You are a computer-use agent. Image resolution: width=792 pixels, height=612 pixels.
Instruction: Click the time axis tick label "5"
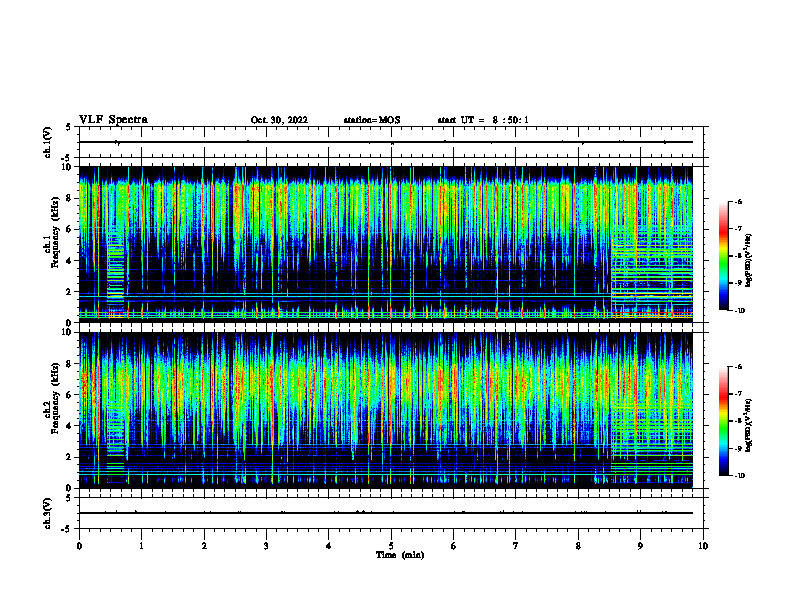(391, 546)
